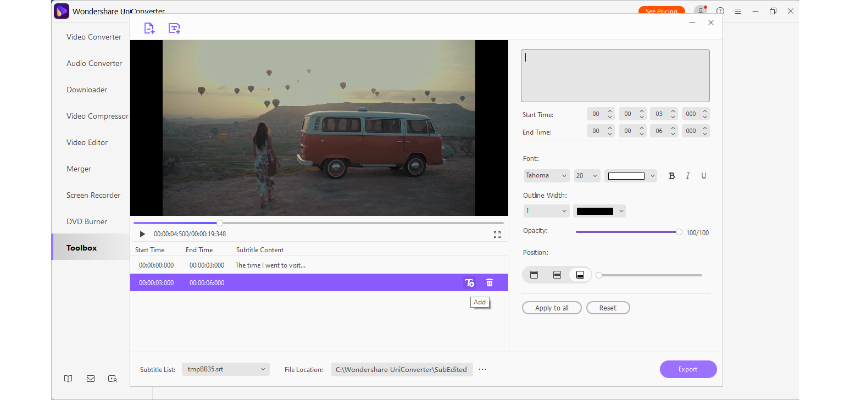Browse file location with ellipsis button
This screenshot has width=850, height=400.
click(x=482, y=370)
